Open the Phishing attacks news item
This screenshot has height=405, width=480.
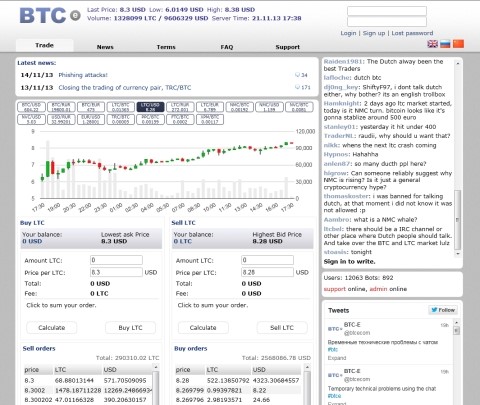point(83,75)
